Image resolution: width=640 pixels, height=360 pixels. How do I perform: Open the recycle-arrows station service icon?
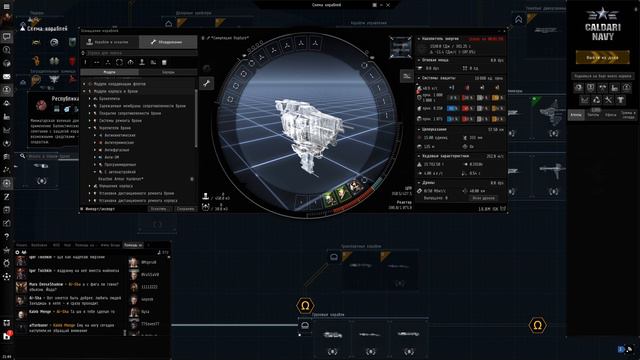click(x=596, y=100)
